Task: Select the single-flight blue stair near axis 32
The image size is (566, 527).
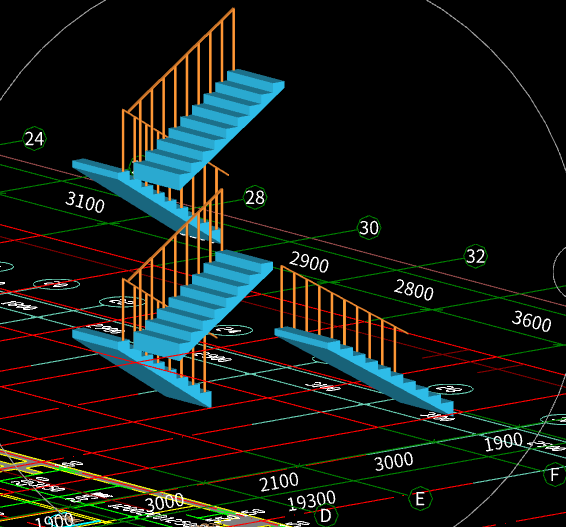Action: (365, 370)
